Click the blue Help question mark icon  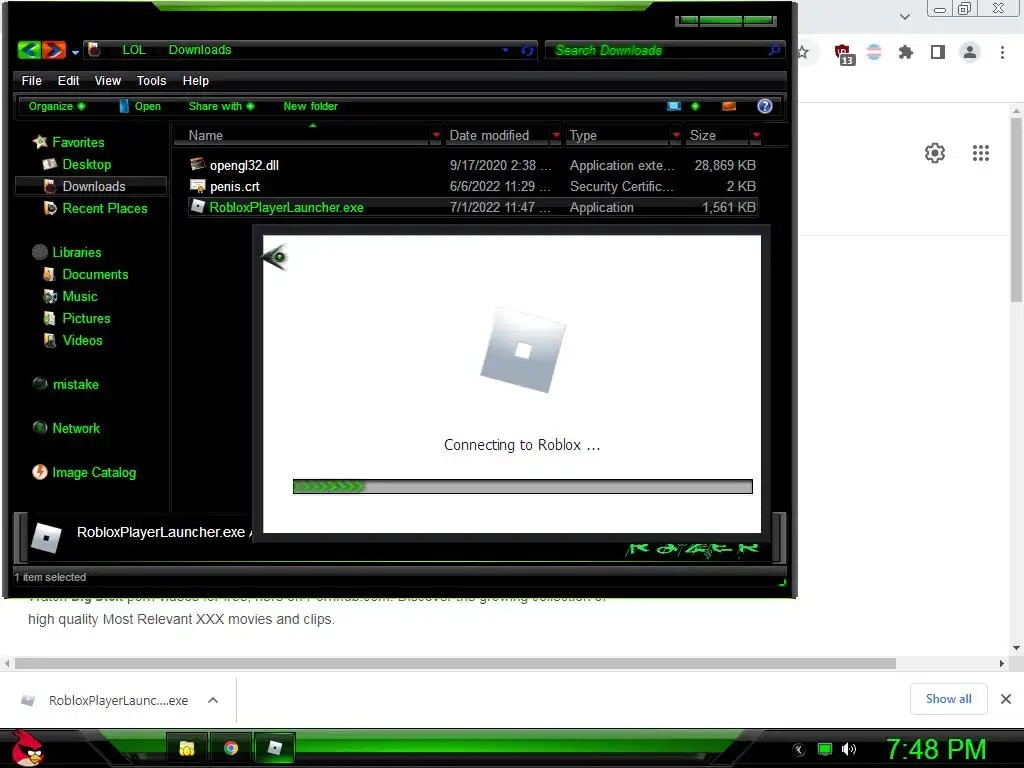tap(765, 106)
